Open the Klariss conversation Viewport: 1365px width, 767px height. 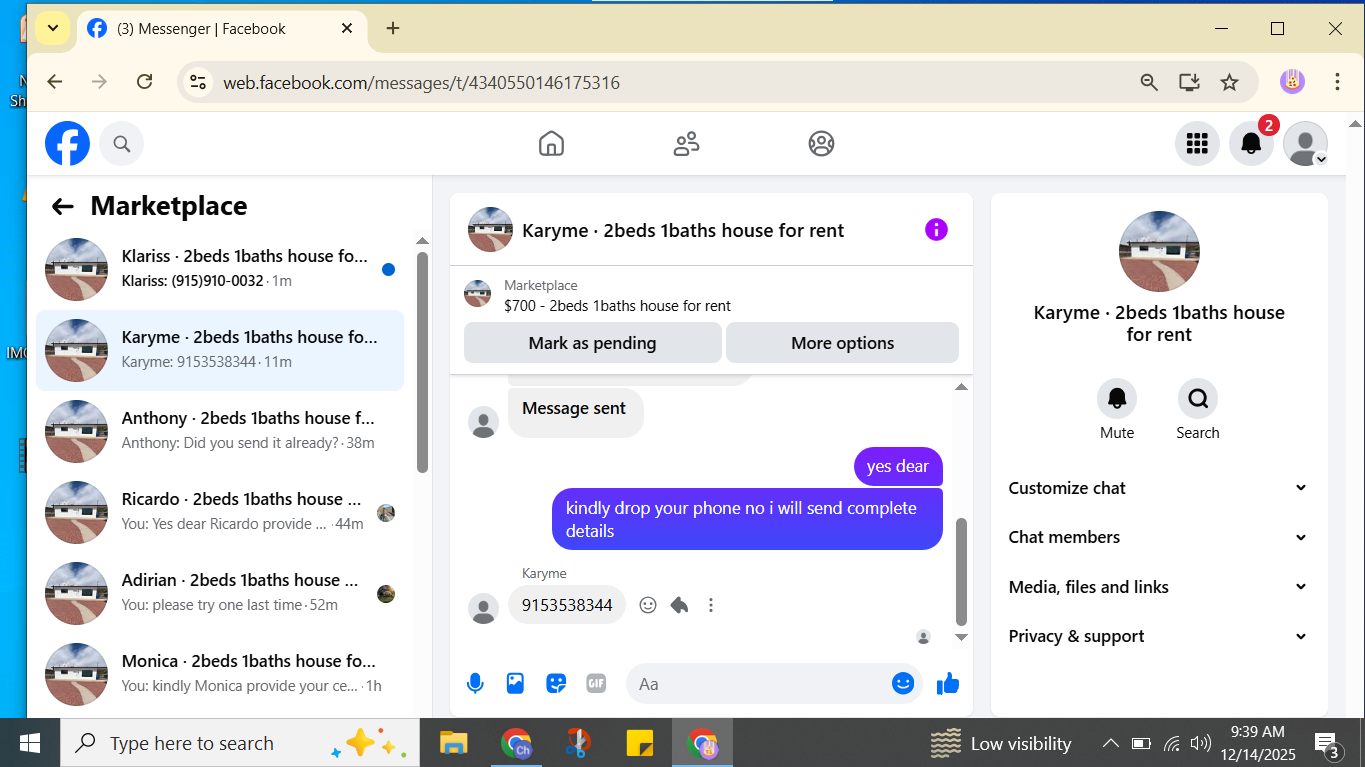click(x=220, y=269)
